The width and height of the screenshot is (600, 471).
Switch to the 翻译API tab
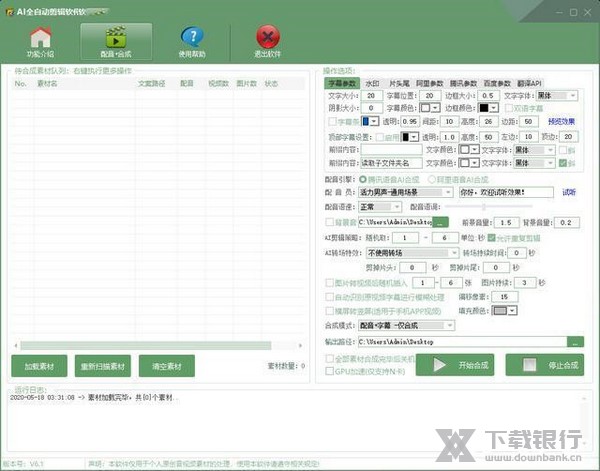tap(529, 83)
